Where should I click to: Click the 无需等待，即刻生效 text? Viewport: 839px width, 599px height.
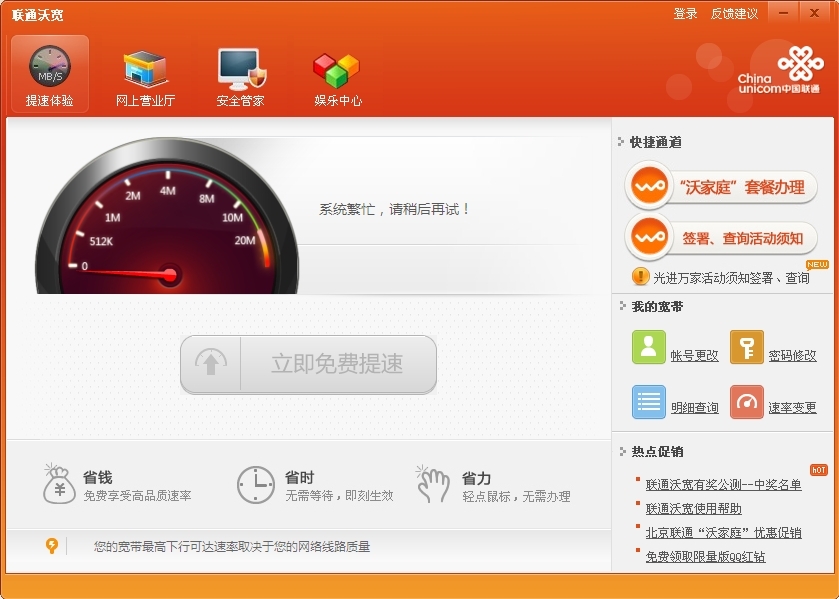click(339, 496)
